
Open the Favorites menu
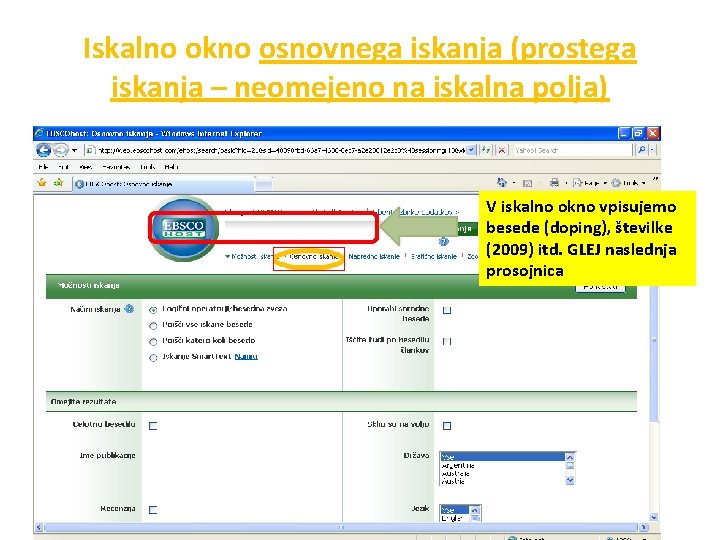[x=116, y=167]
